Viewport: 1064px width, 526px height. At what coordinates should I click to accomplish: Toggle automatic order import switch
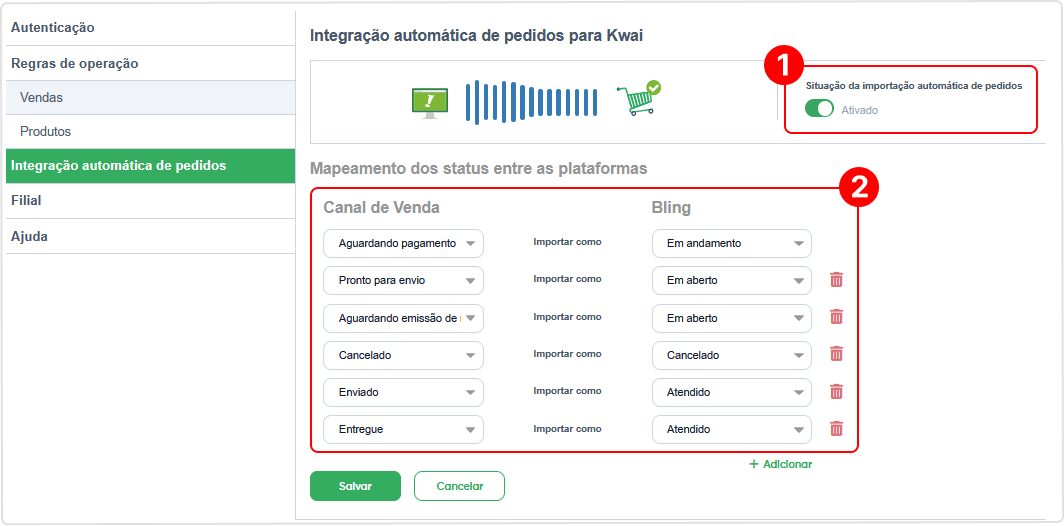(819, 109)
